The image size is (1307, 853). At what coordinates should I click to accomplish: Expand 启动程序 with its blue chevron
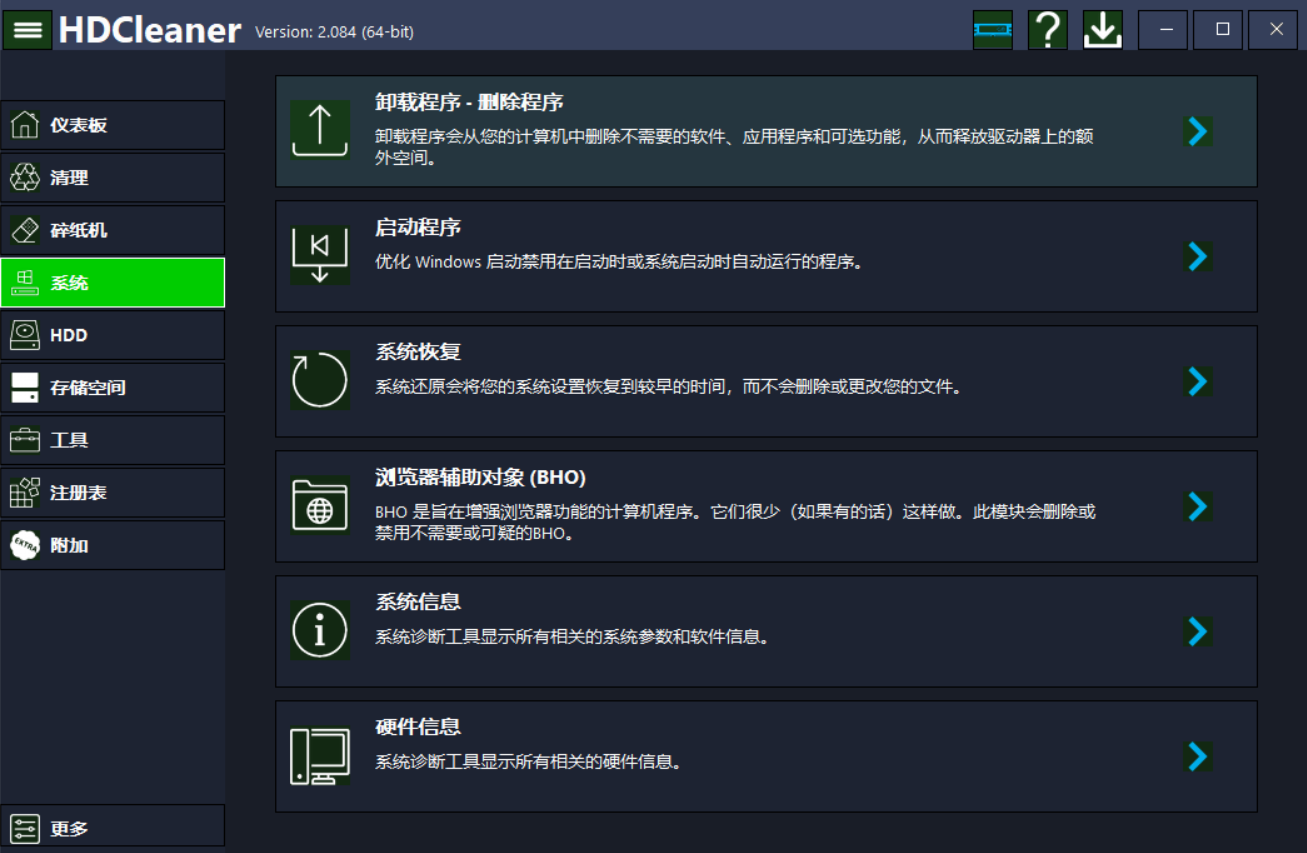[1197, 256]
